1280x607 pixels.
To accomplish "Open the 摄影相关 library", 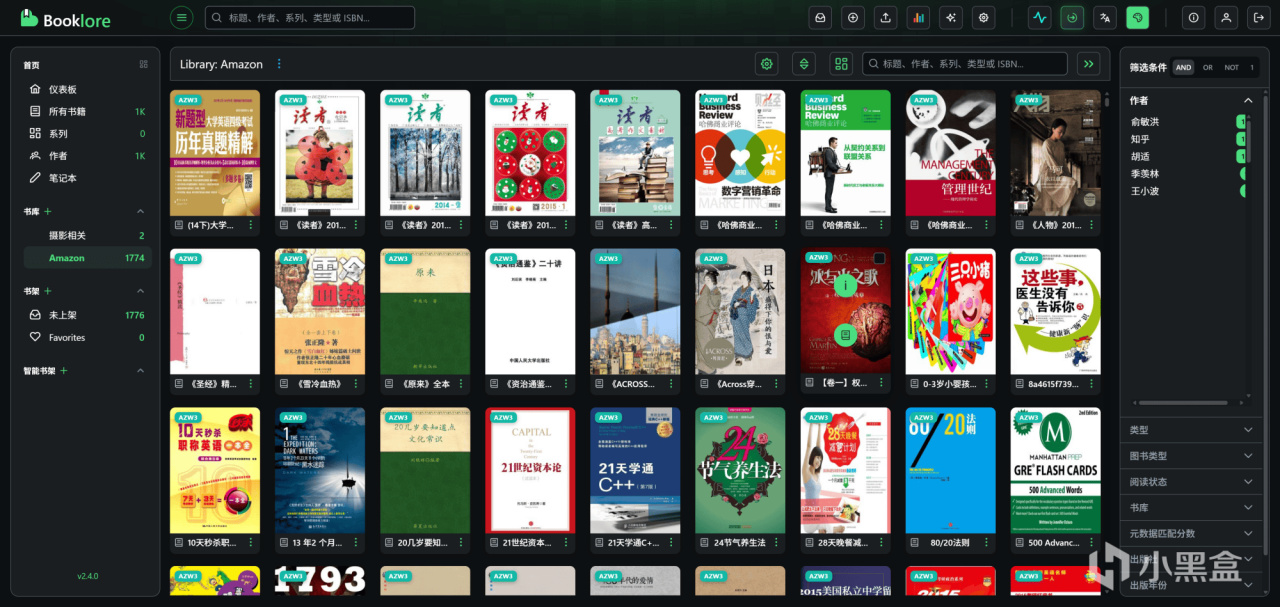I will click(88, 235).
